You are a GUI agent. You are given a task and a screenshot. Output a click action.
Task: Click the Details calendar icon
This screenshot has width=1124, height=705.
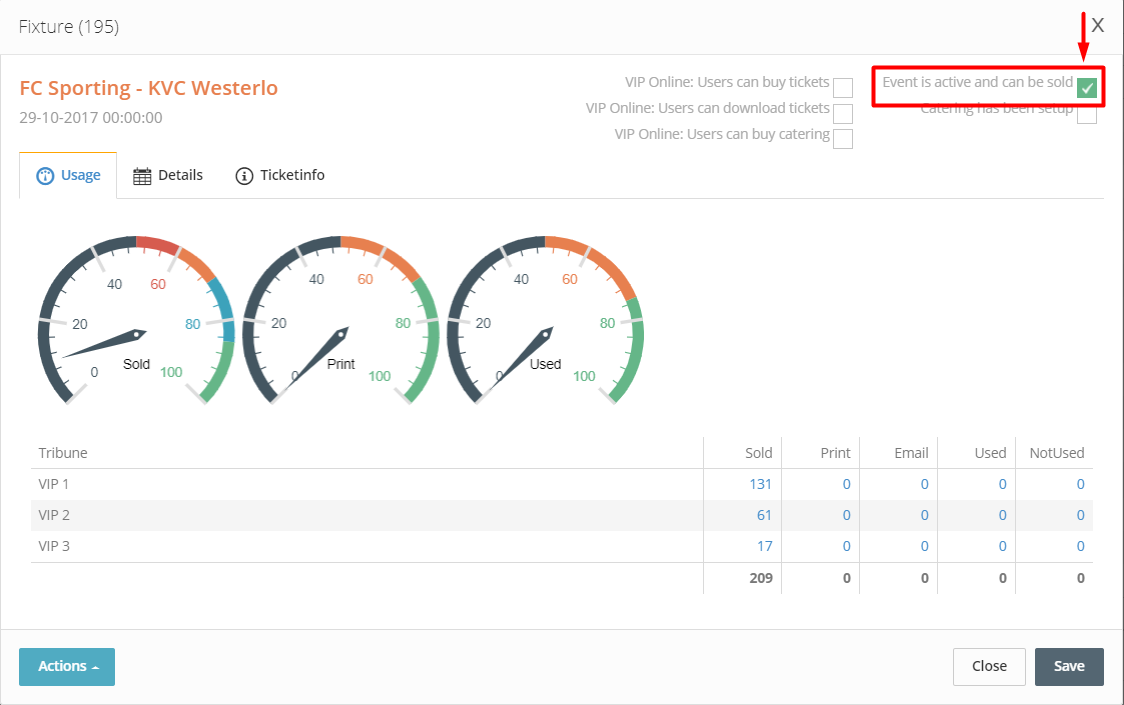click(x=142, y=176)
